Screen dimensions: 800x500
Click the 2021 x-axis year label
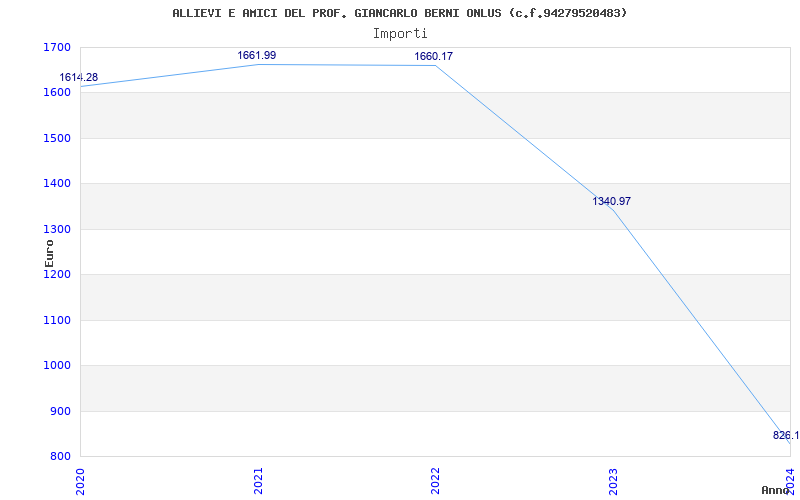pyautogui.click(x=258, y=482)
